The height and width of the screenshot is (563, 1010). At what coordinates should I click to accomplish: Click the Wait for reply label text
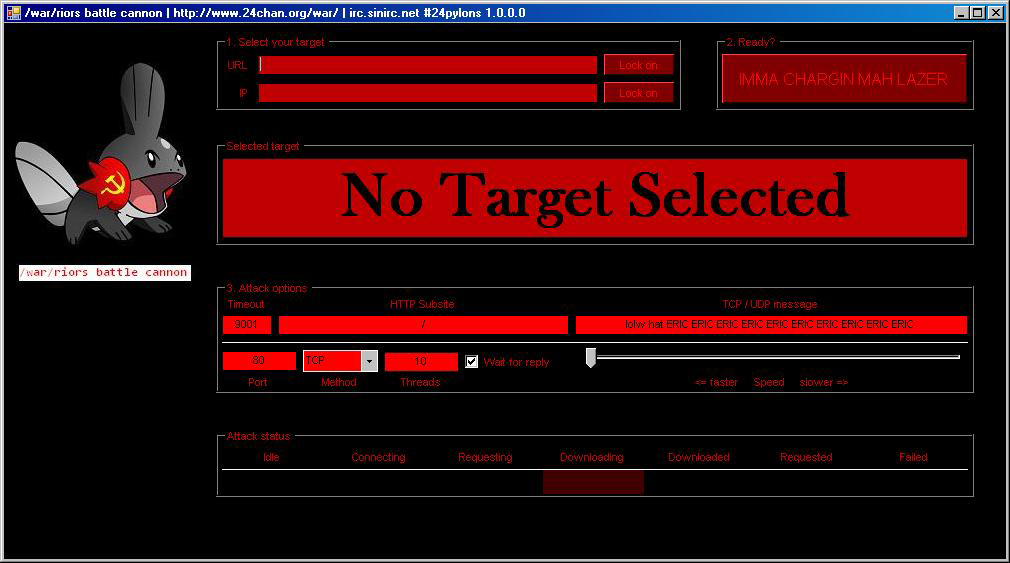(x=517, y=362)
